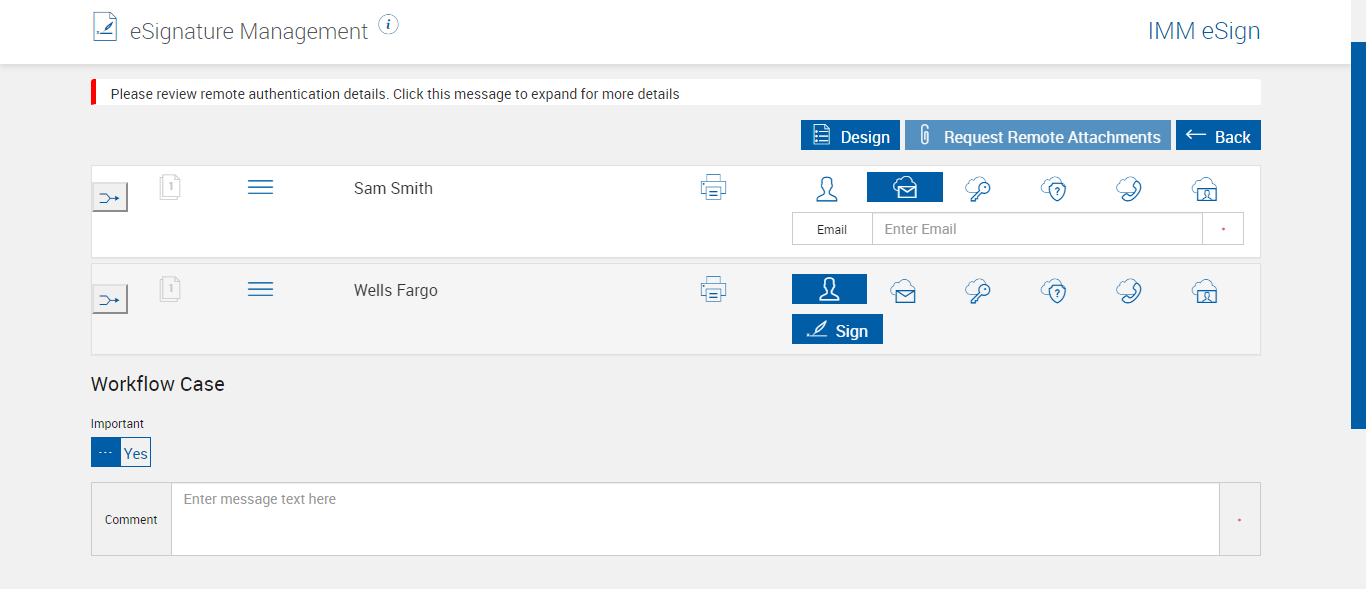The image size is (1366, 589).
Task: Open hamburger menu for Wells Fargo
Action: (x=260, y=289)
